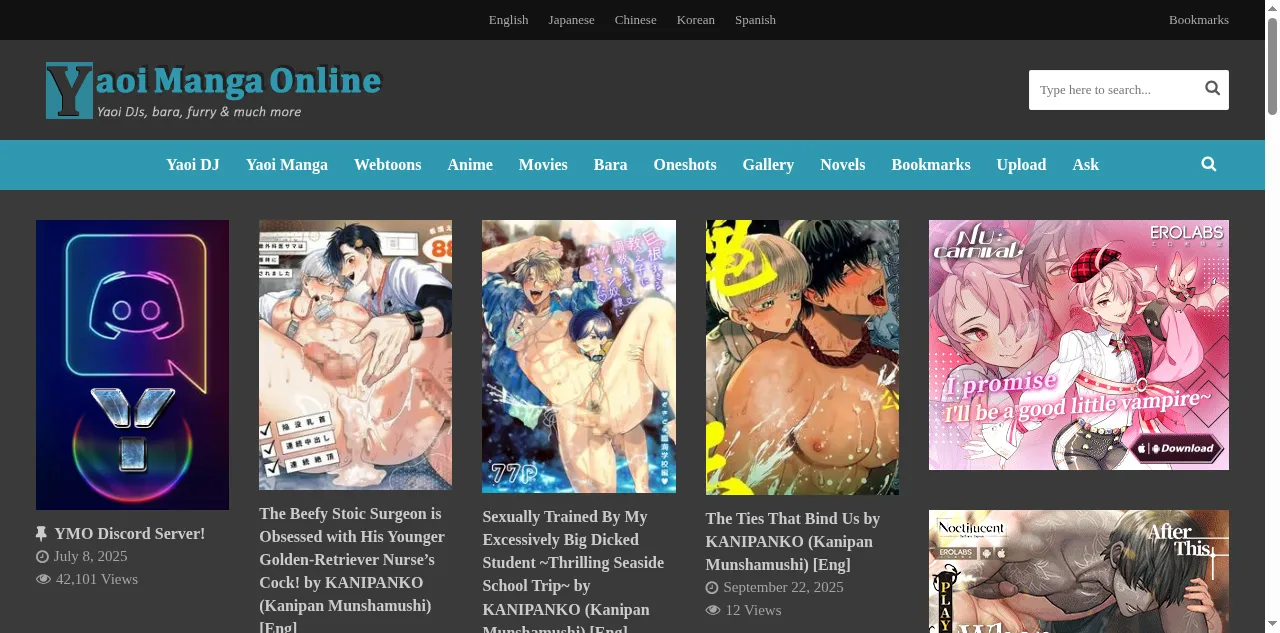Click the pin icon beside YMO Discord Server
This screenshot has width=1280, height=633.
tap(42, 534)
